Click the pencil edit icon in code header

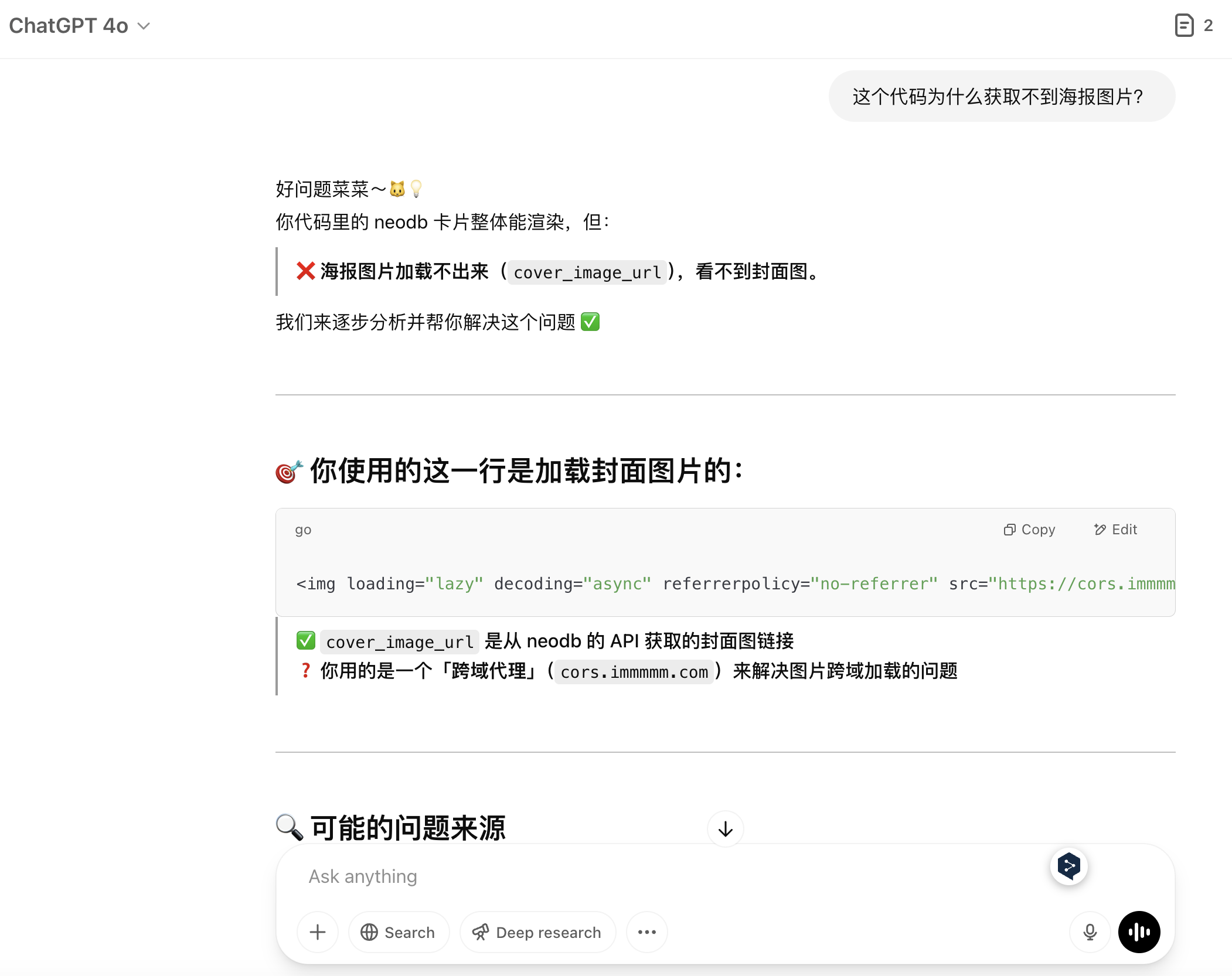coord(1100,530)
